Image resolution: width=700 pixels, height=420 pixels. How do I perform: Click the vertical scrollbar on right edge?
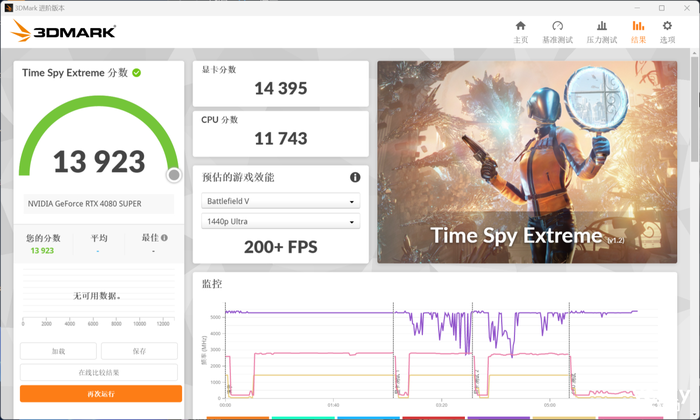click(x=695, y=107)
